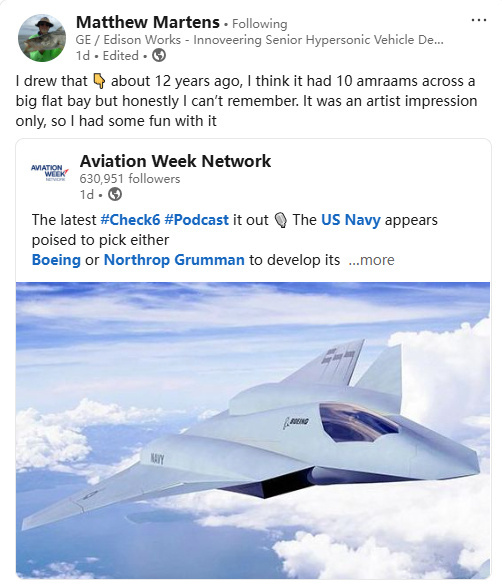Open Matthew Martens profile picture
502x587 pixels.
point(42,38)
